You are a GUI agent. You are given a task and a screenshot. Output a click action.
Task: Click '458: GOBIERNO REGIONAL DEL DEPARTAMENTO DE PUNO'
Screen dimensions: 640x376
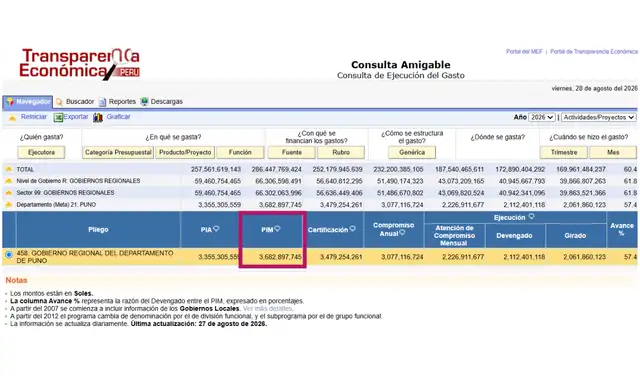coord(95,257)
